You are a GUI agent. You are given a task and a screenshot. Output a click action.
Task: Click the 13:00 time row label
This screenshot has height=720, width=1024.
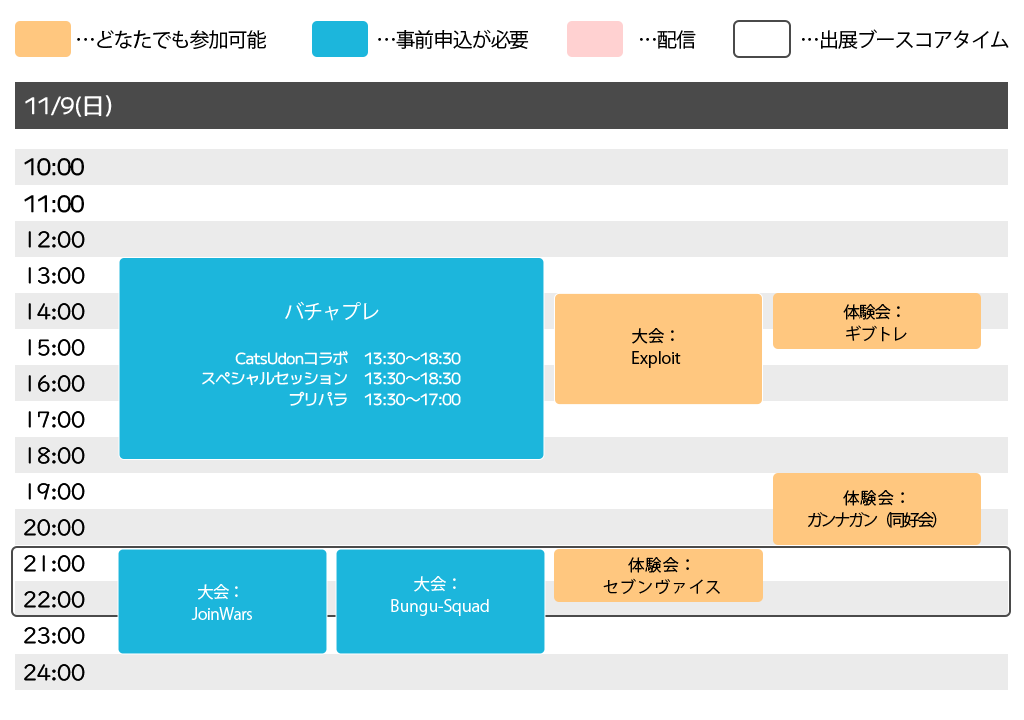[x=54, y=276]
